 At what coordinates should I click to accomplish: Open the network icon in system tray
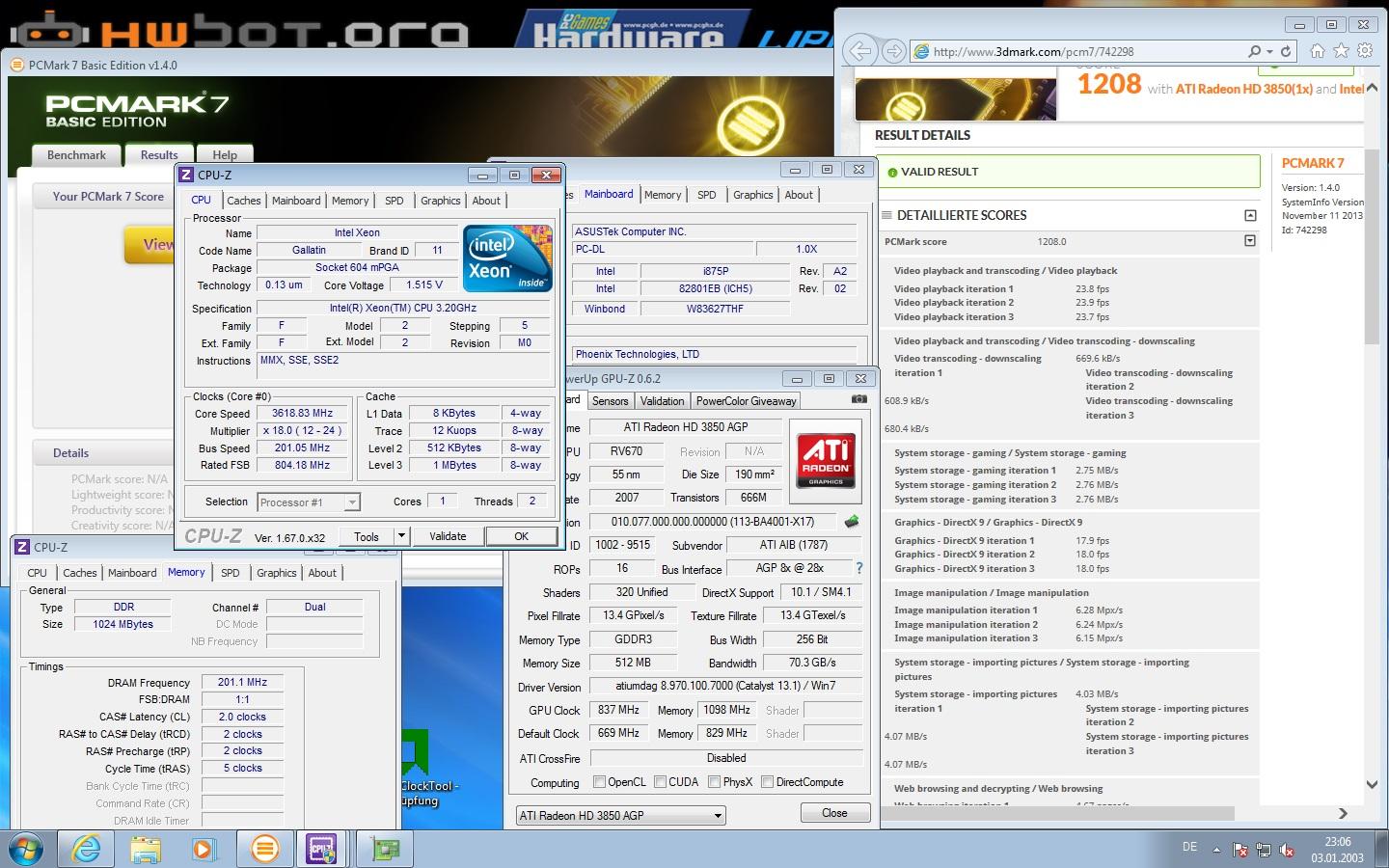point(1264,851)
